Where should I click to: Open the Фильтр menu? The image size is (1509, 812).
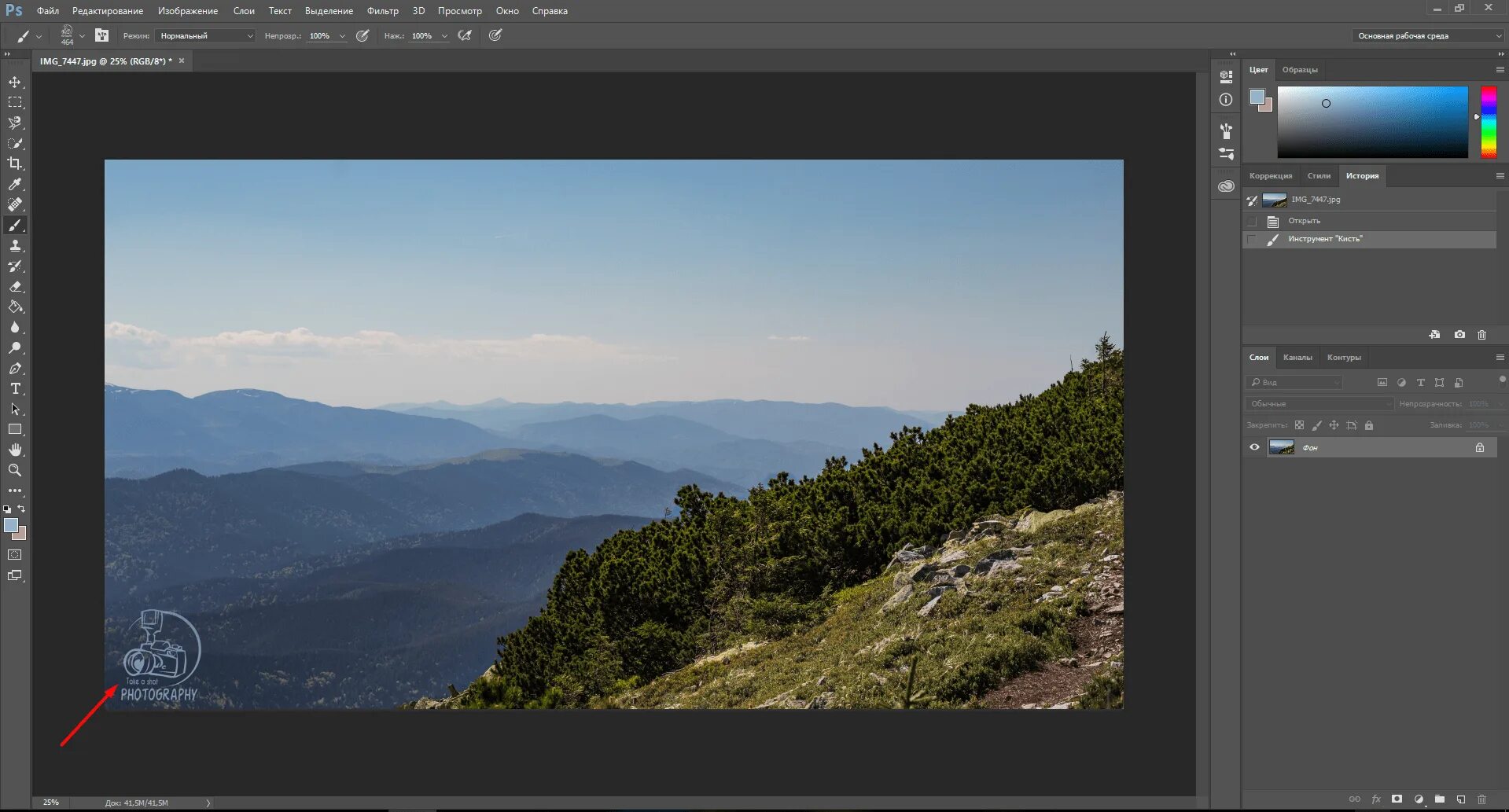(x=383, y=11)
